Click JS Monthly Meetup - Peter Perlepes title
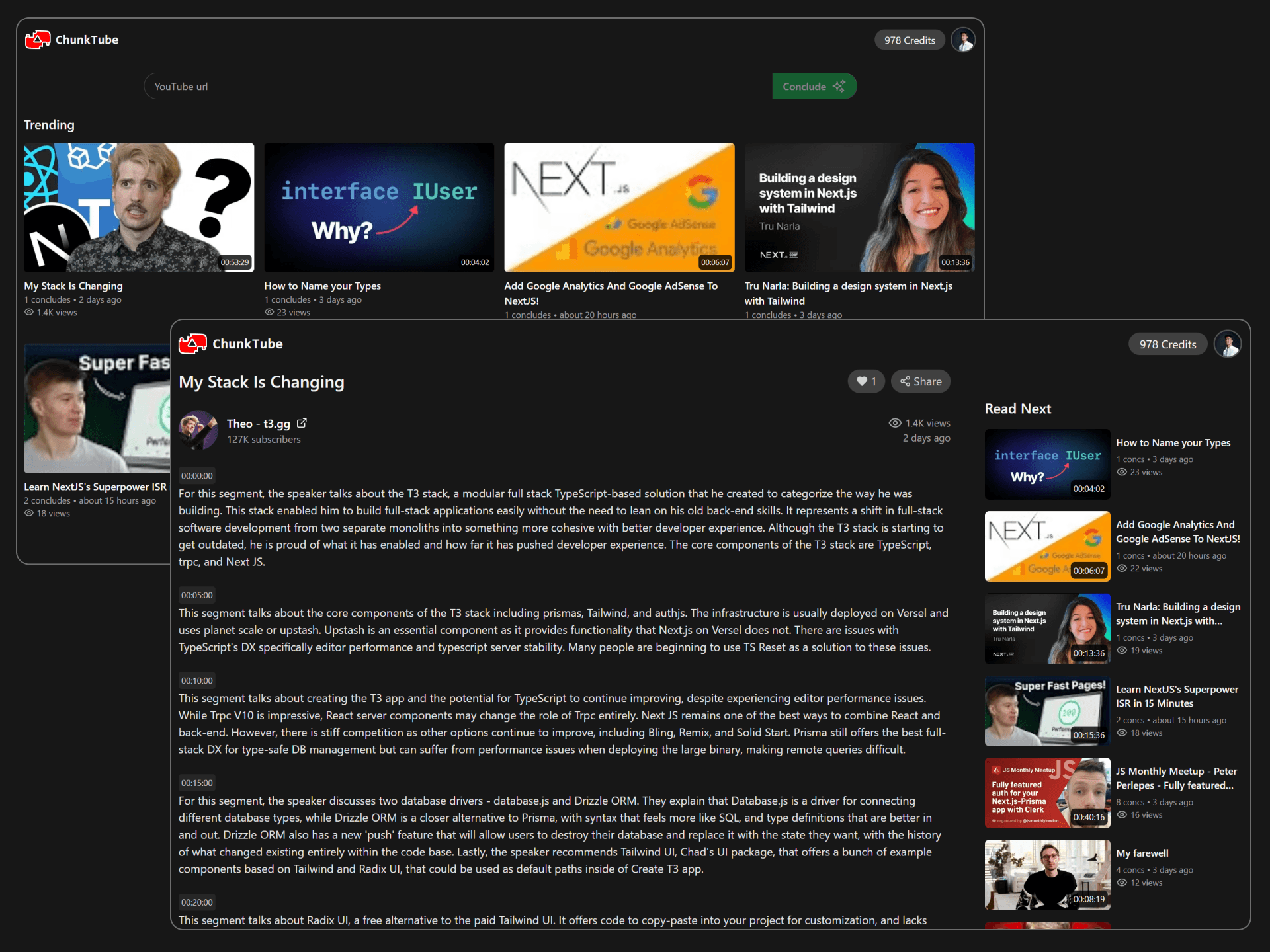 (x=1177, y=779)
